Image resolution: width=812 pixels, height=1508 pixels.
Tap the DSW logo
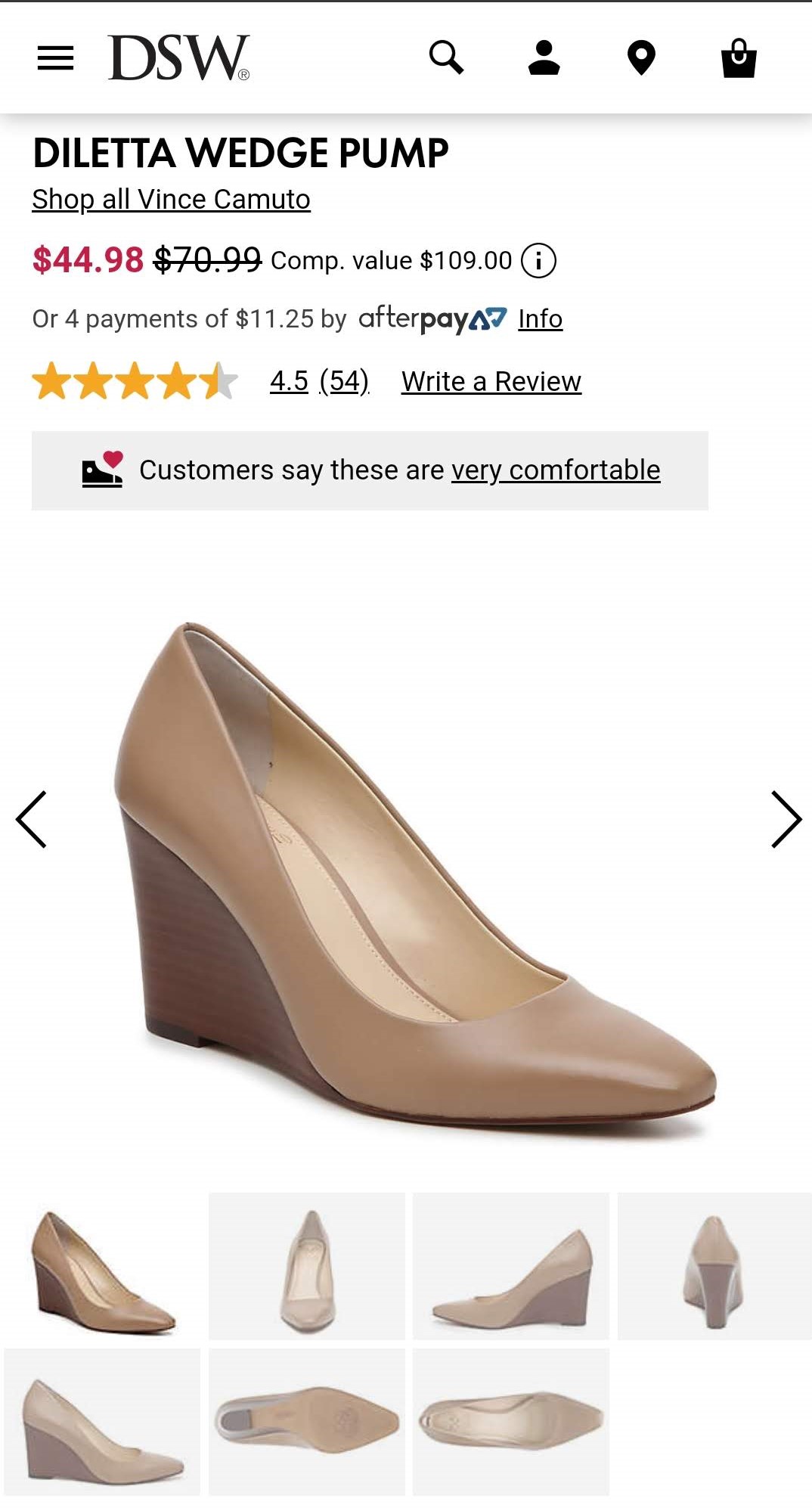178,57
